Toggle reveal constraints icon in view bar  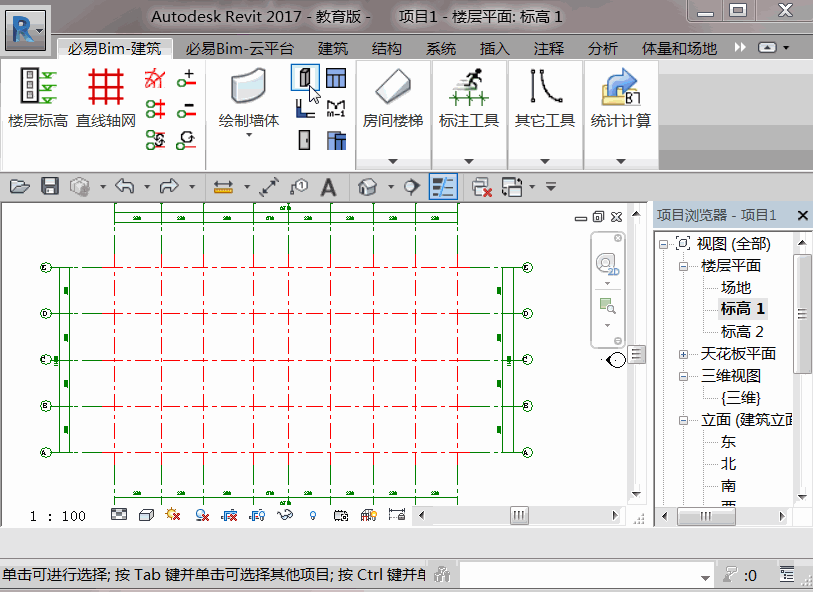coord(397,515)
